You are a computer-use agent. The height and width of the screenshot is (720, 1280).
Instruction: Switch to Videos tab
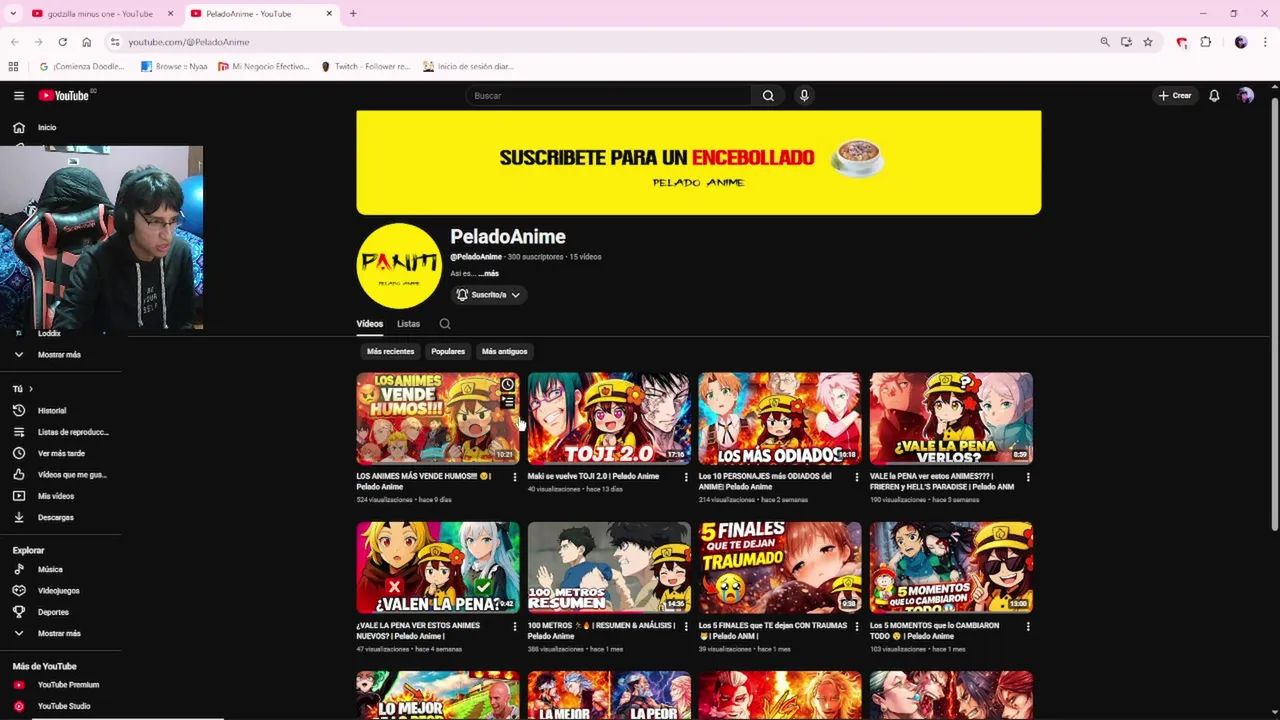pyautogui.click(x=370, y=324)
